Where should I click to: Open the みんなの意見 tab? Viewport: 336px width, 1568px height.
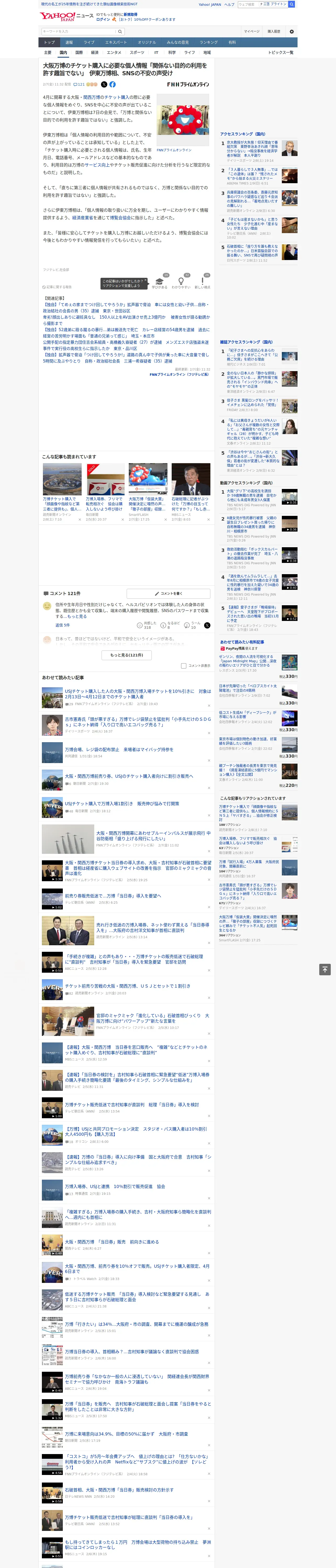(x=177, y=43)
